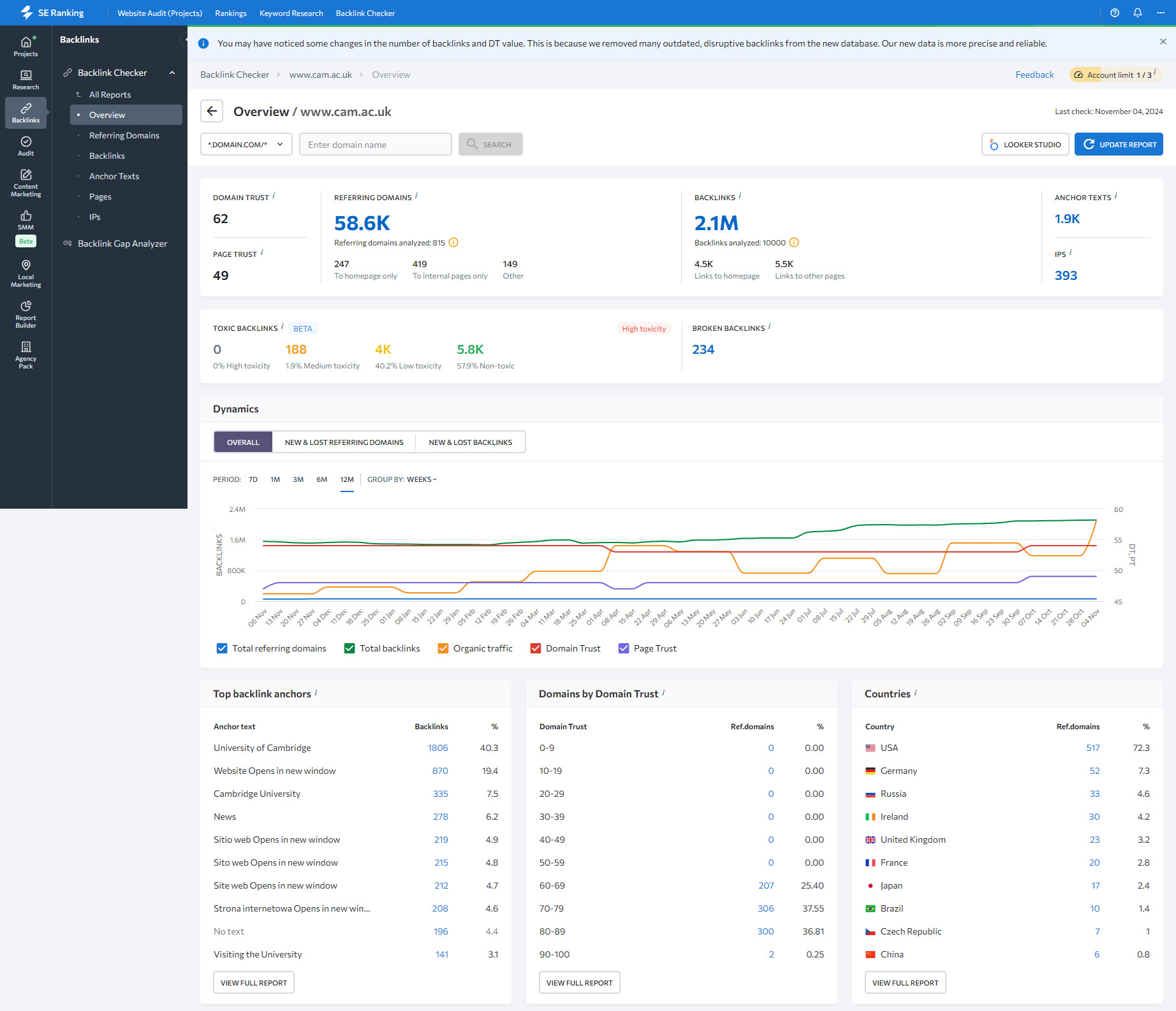Open the Feedback link

coord(1034,75)
